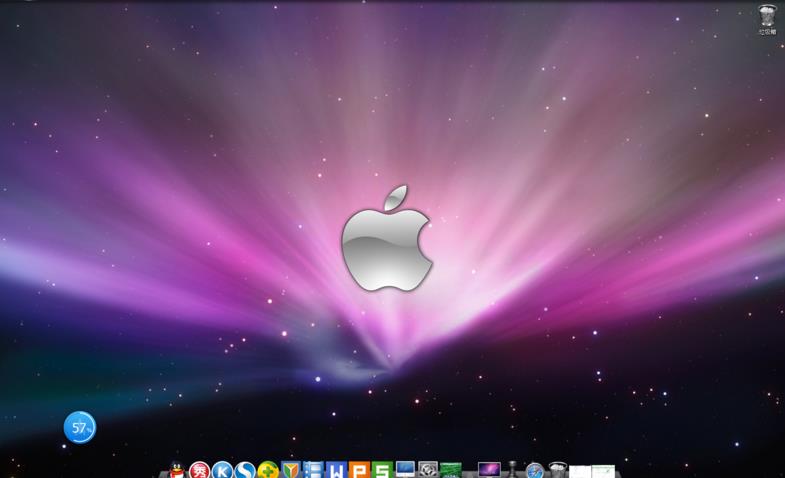Image resolution: width=785 pixels, height=478 pixels.
Task: Click the blue 57% memory floating ball
Action: tap(80, 427)
